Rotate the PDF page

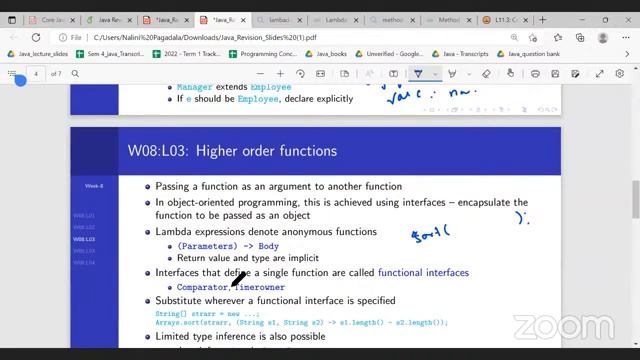click(300, 74)
